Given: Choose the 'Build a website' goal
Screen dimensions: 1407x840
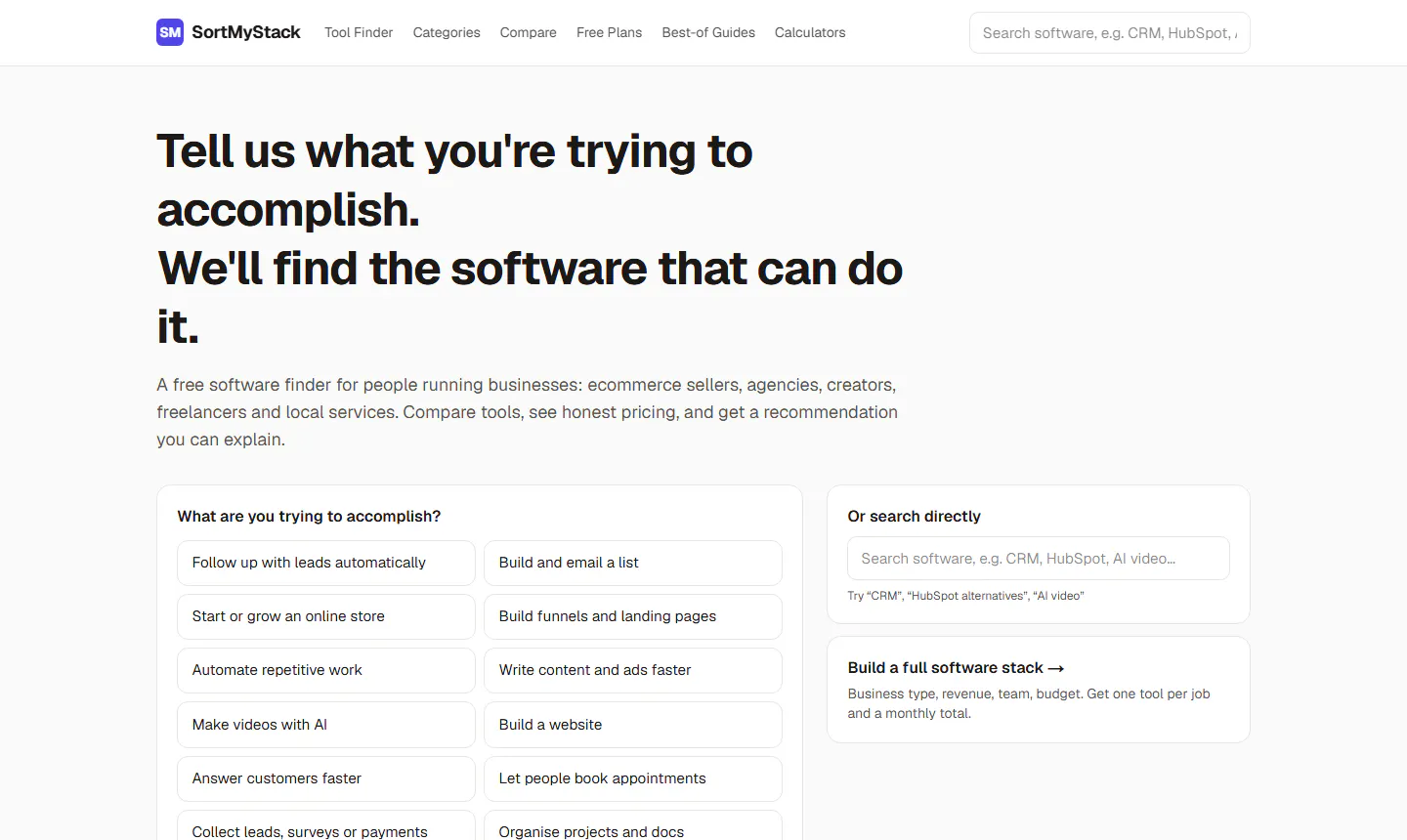Looking at the screenshot, I should click(x=633, y=725).
